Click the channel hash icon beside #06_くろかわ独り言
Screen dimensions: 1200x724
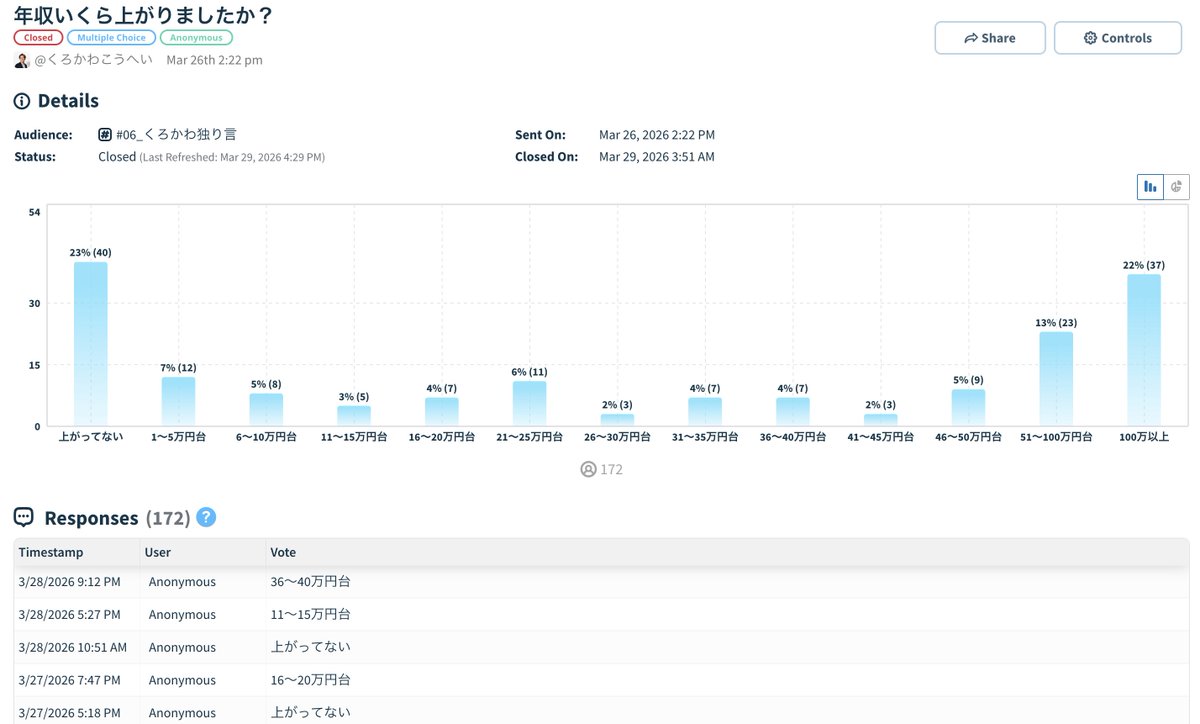pyautogui.click(x=105, y=134)
